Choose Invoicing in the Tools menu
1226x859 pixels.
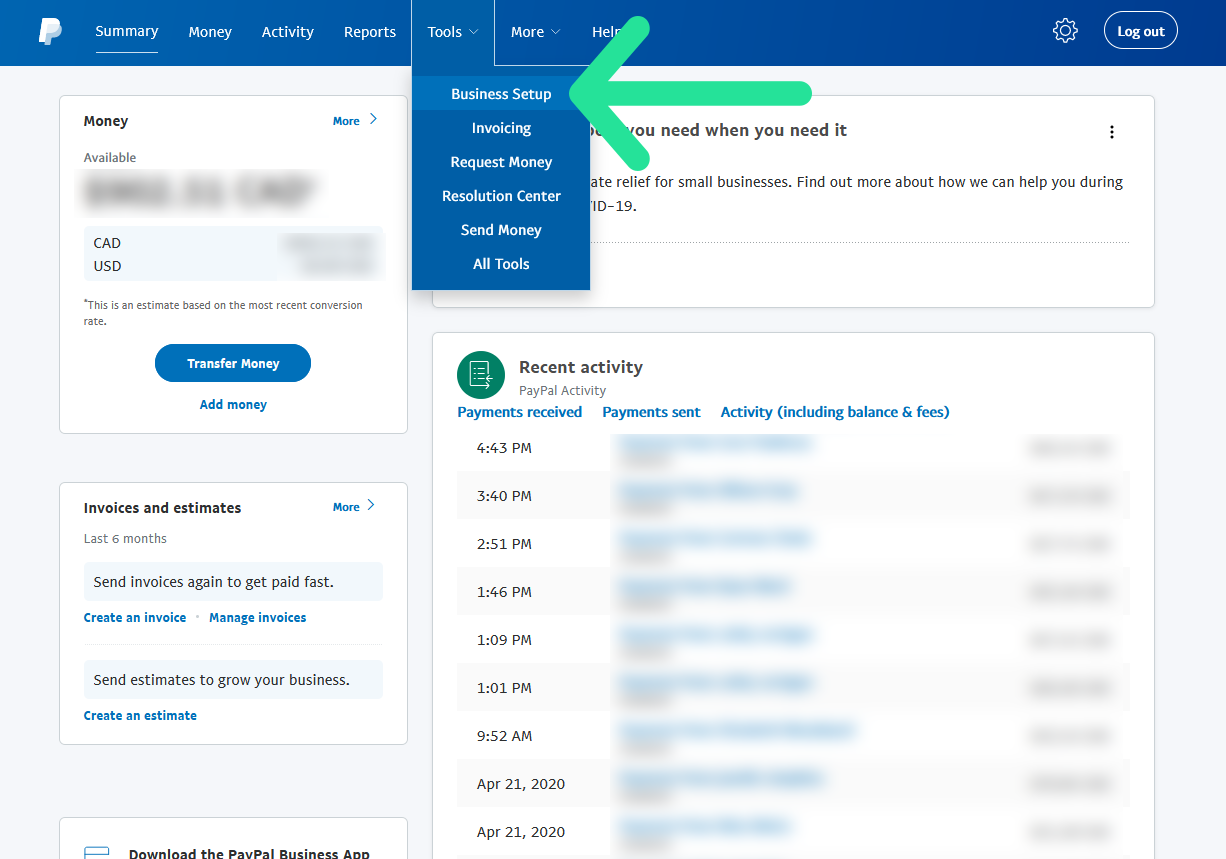click(501, 128)
